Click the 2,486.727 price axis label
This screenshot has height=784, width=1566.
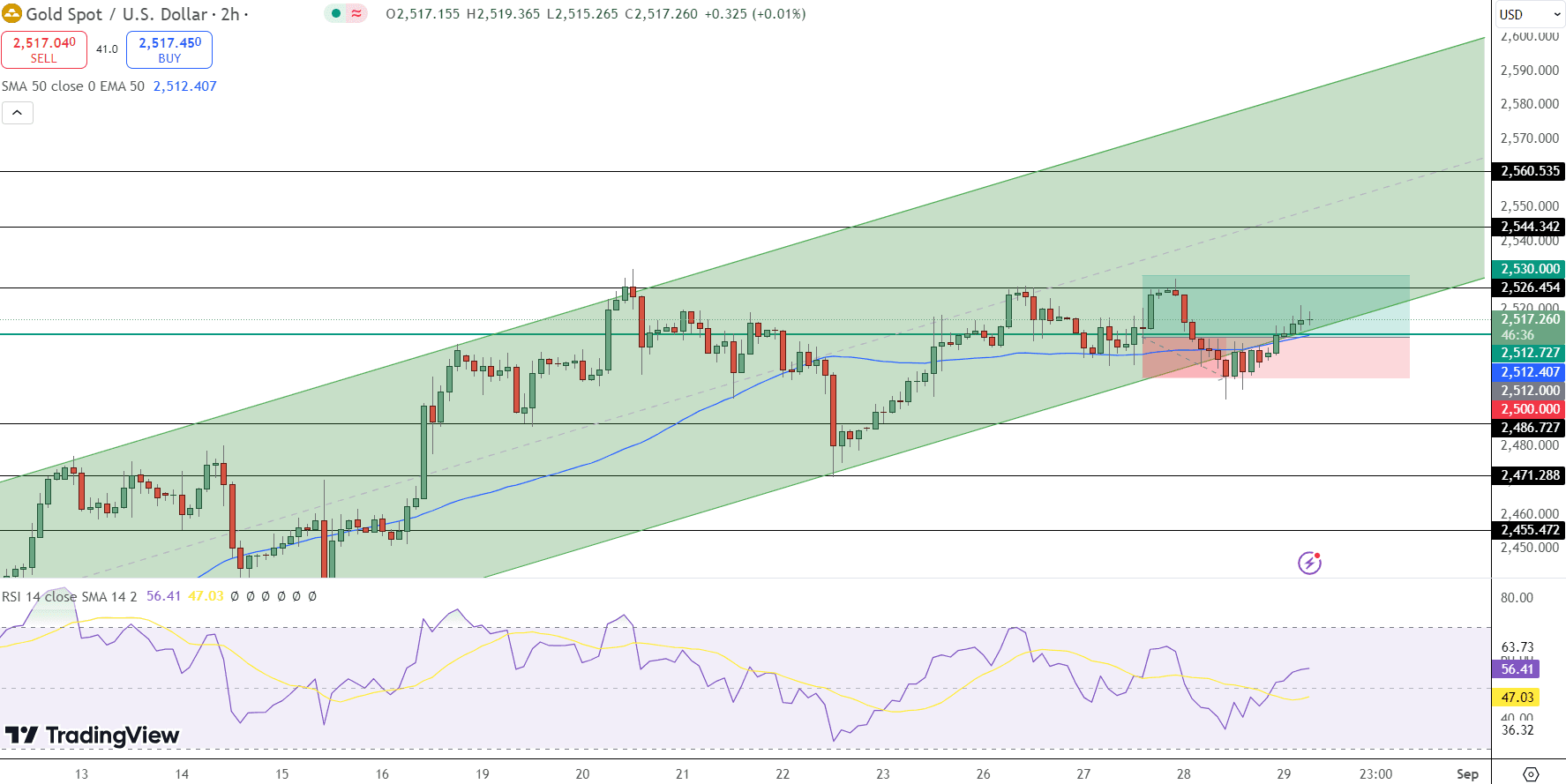1529,428
